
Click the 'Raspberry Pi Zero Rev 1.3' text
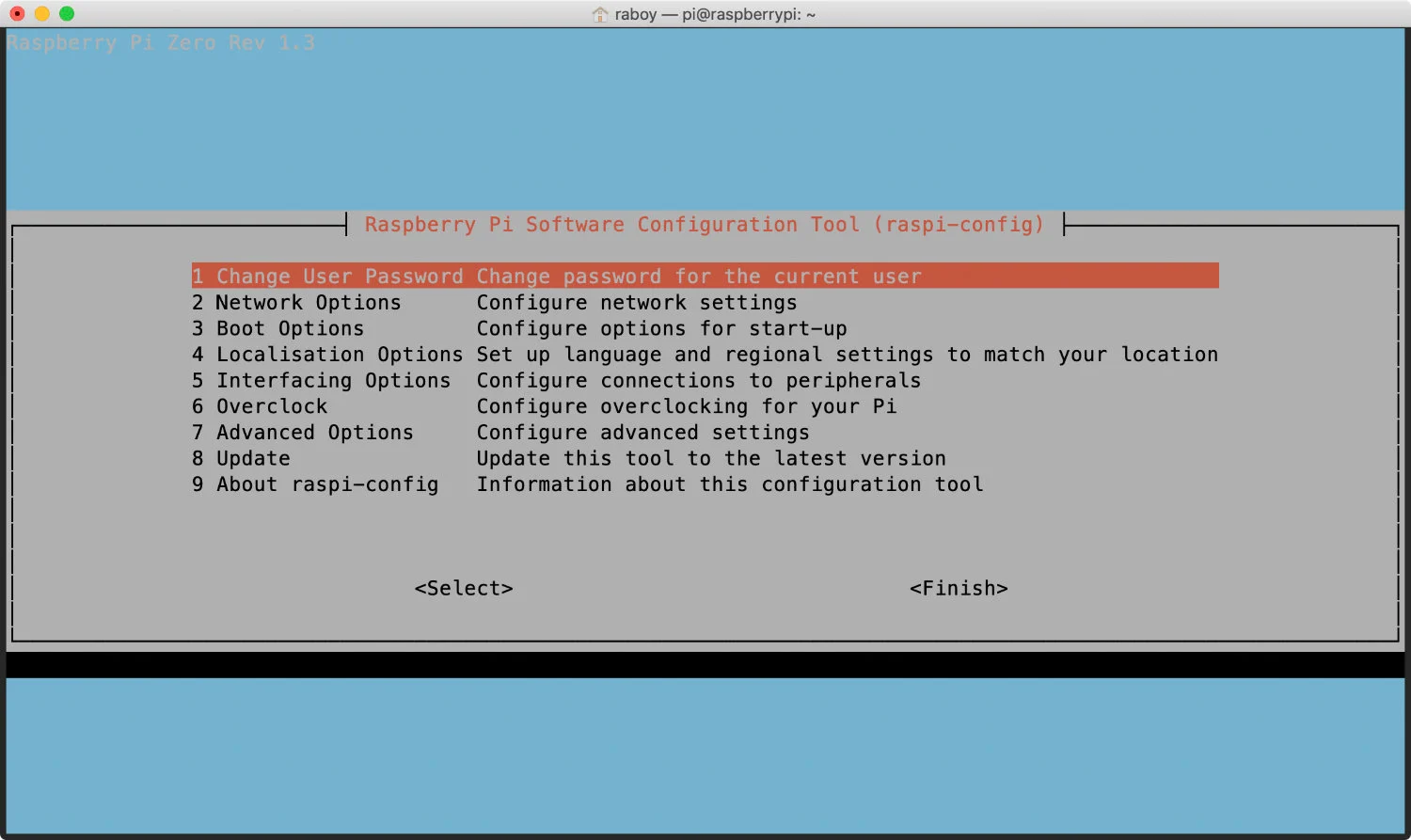(x=161, y=42)
